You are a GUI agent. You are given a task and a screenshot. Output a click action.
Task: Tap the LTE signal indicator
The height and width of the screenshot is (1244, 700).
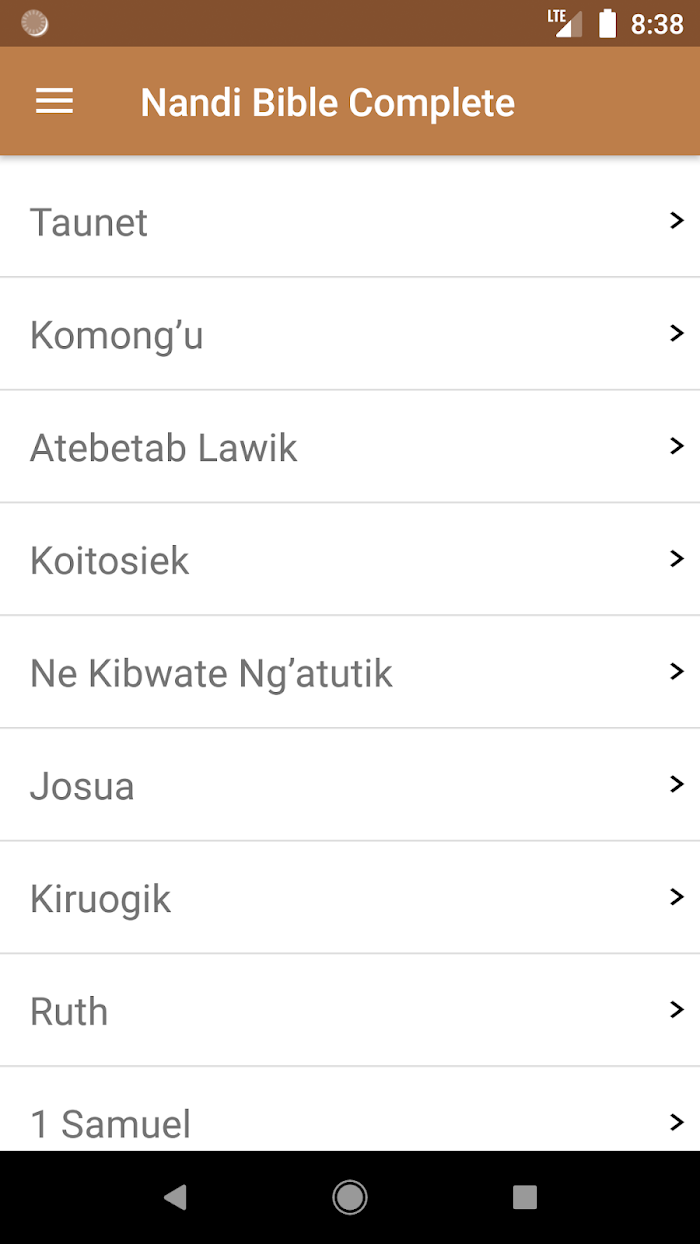pyautogui.click(x=565, y=23)
